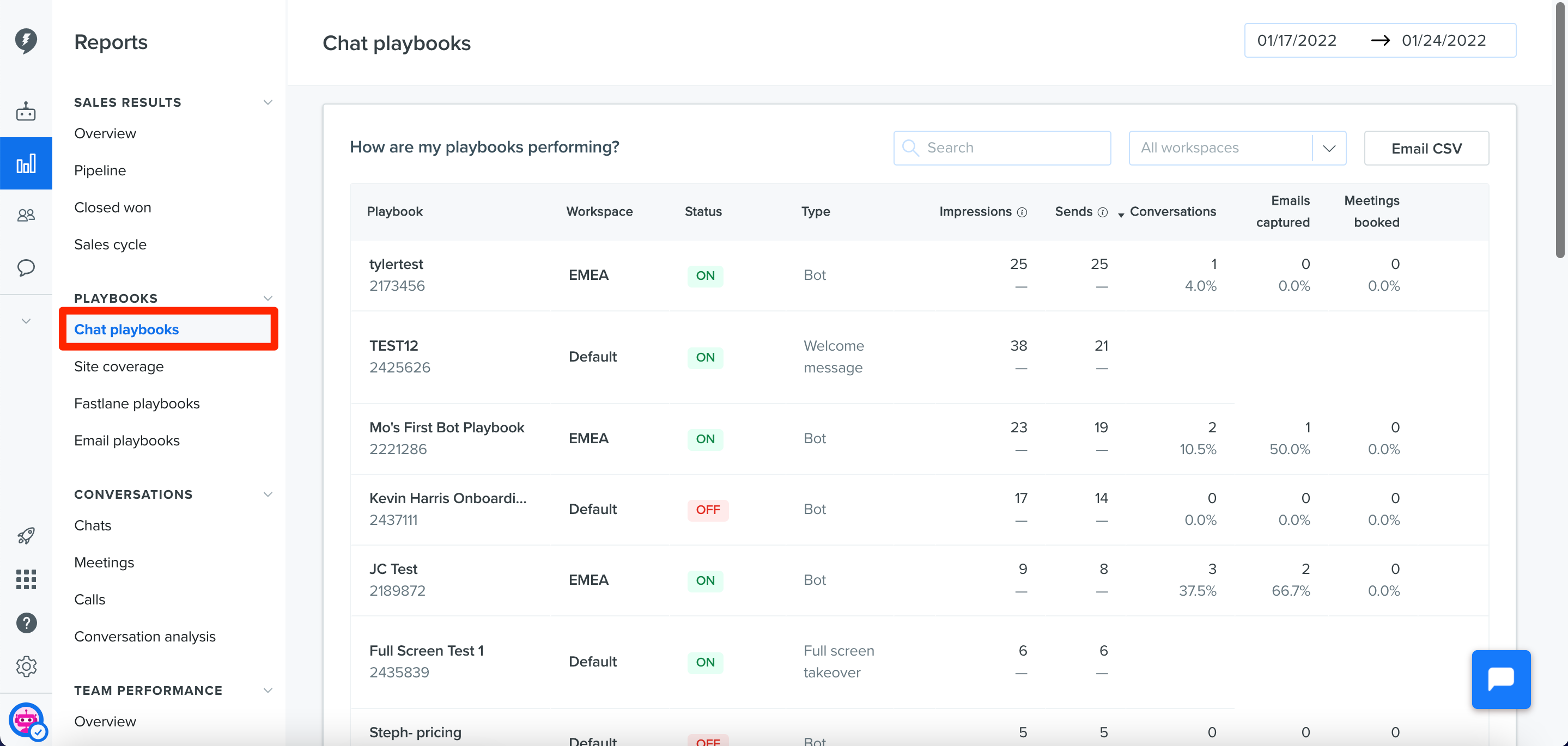Click the page vertical scrollbar
The image size is (1568, 746).
coord(1561,131)
